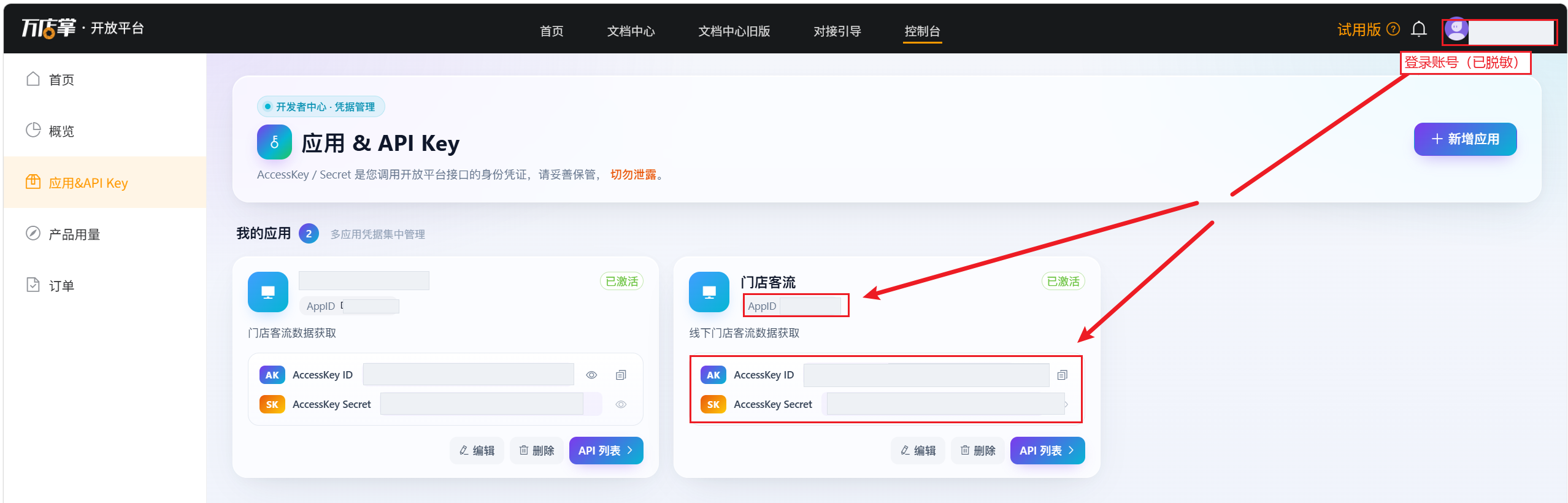Click the 万店掌 开放平台 logo
The width and height of the screenshot is (1568, 503).
click(83, 28)
